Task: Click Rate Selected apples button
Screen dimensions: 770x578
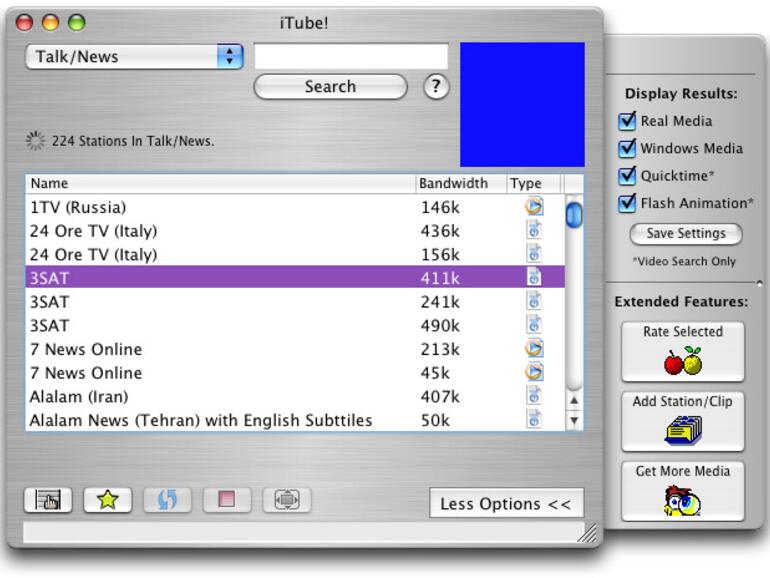Action: click(683, 352)
